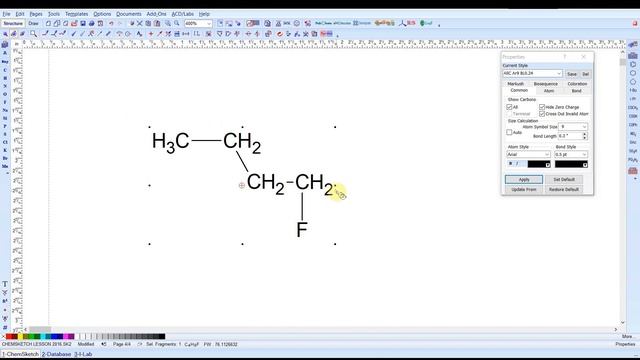Open the Bond Style width dropdown

[x=571, y=154]
